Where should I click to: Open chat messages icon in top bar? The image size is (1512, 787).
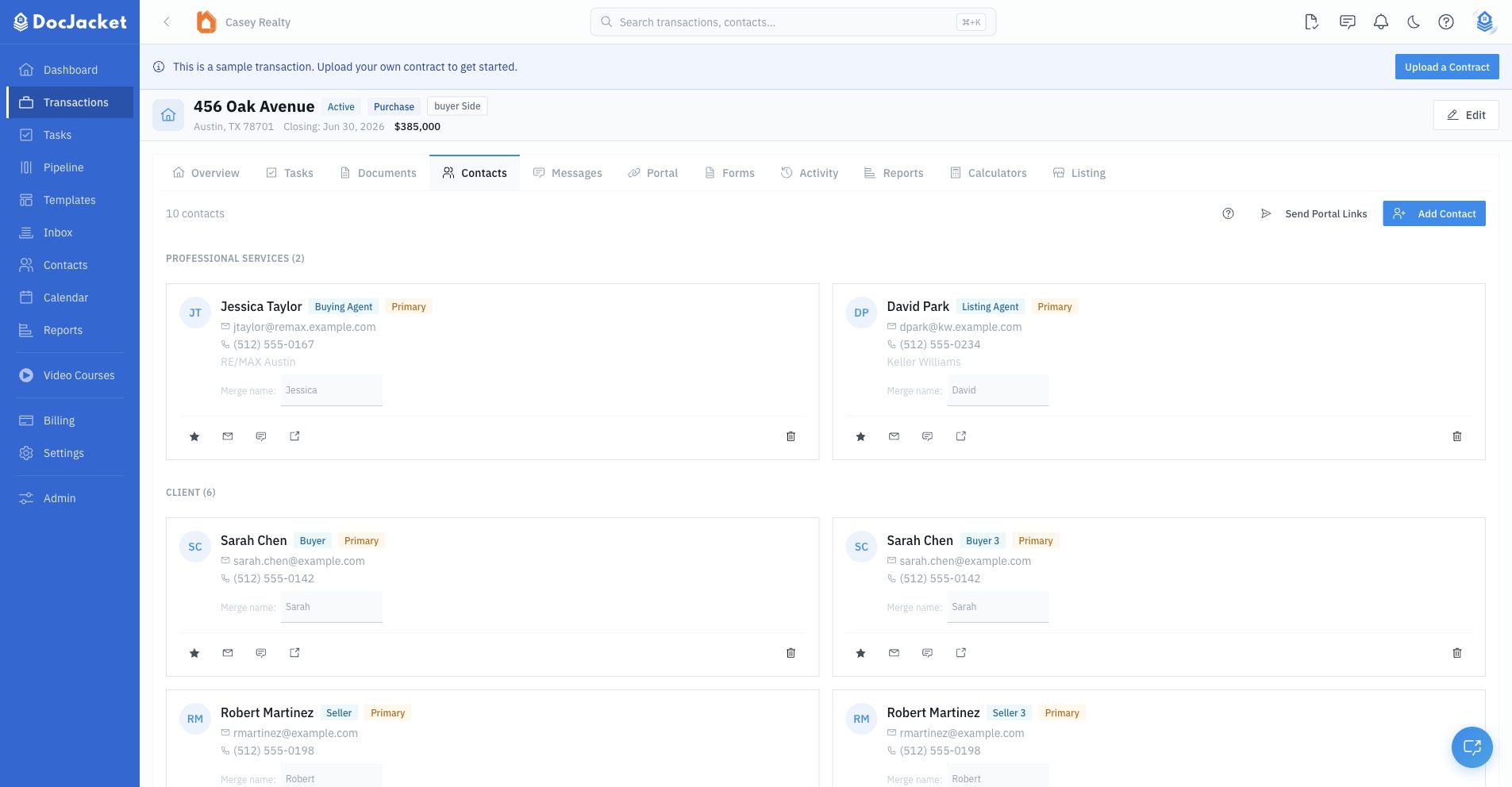(1348, 22)
